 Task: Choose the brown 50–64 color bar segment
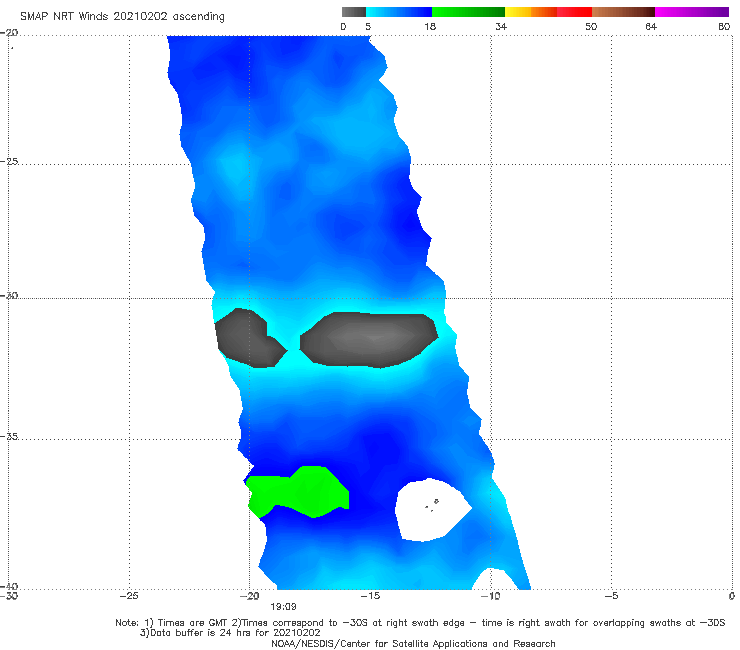point(623,12)
